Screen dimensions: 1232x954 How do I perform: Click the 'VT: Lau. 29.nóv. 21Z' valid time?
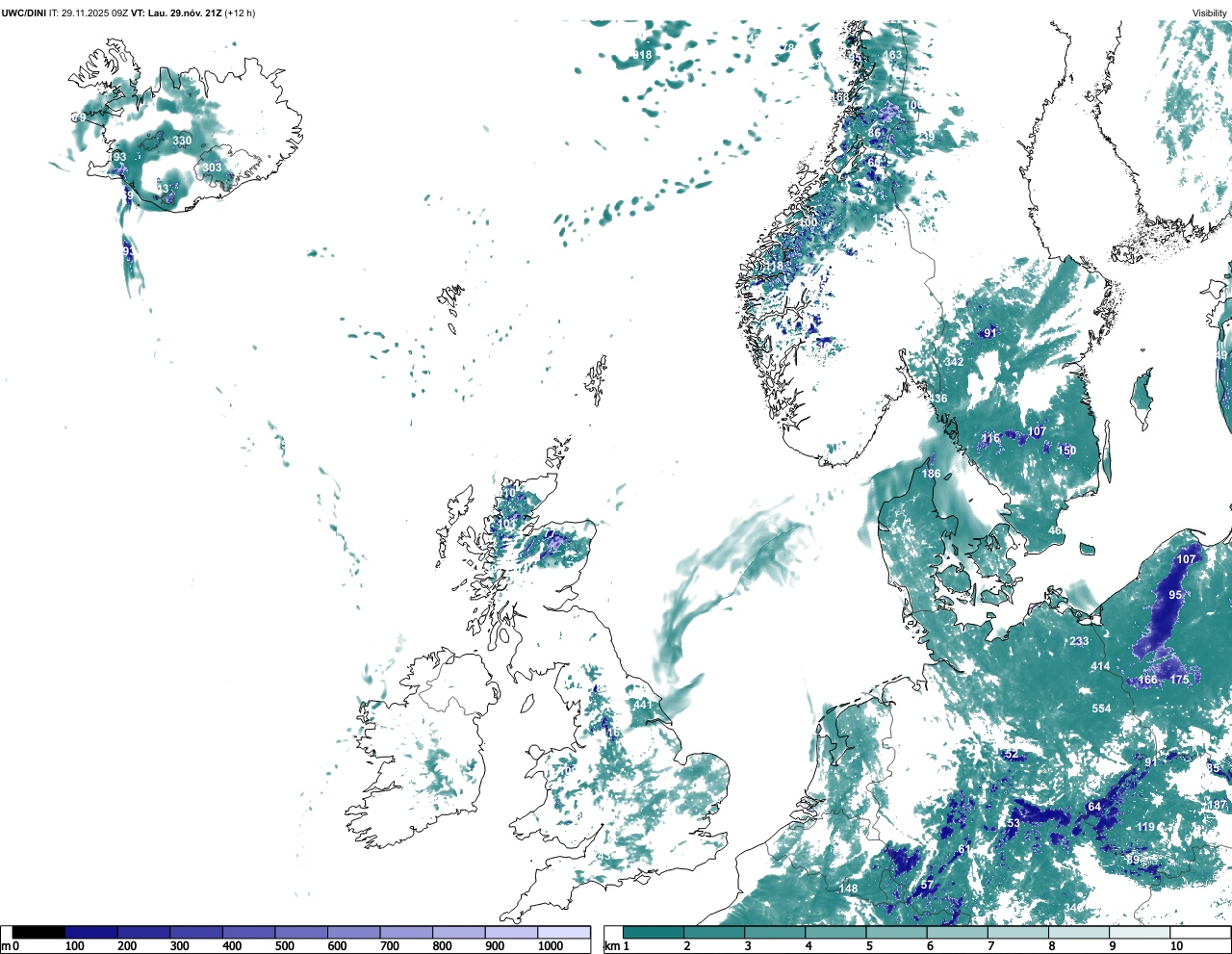click(x=176, y=13)
